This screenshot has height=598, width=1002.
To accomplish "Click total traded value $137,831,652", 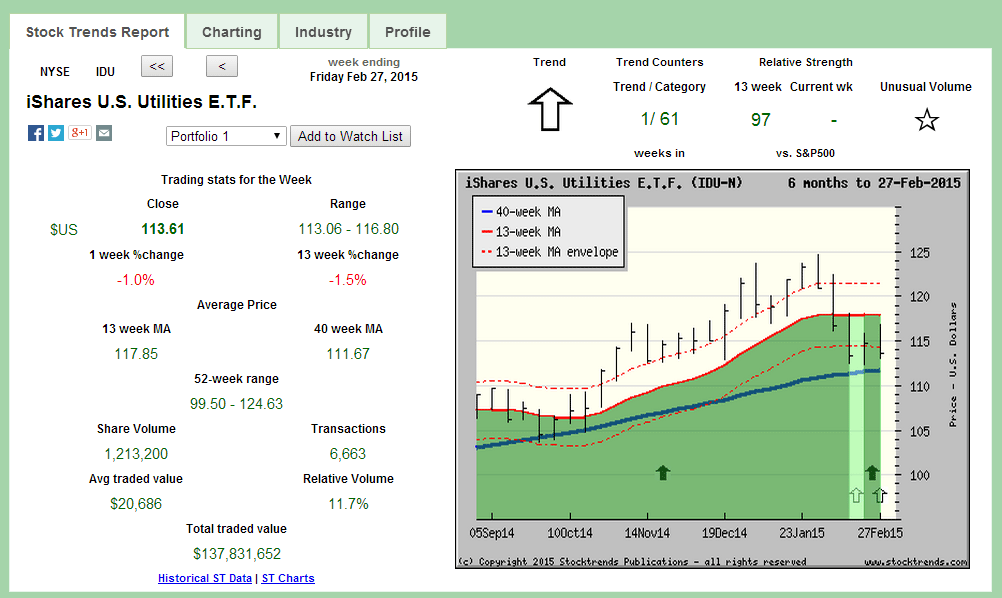I will pyautogui.click(x=237, y=554).
